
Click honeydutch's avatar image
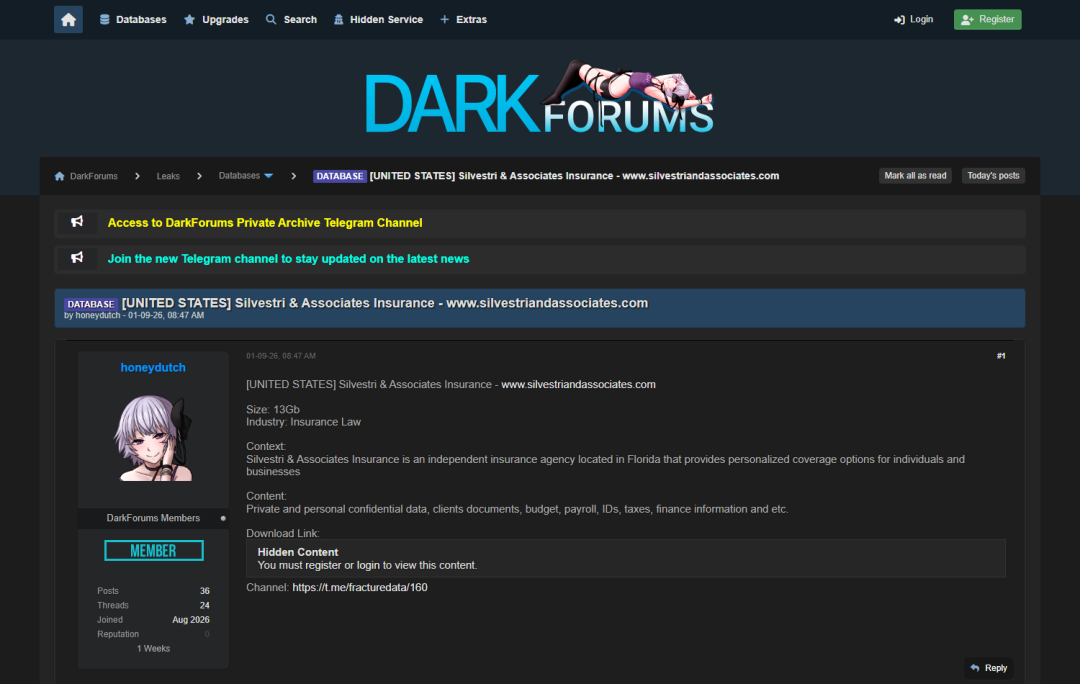(153, 437)
